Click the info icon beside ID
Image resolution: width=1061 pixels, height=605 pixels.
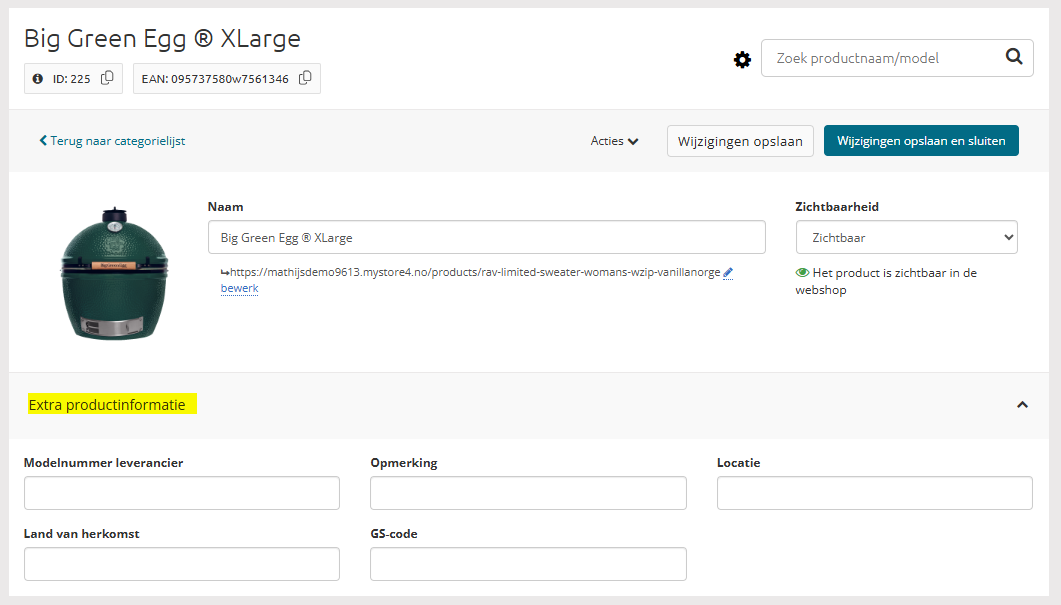(x=38, y=79)
